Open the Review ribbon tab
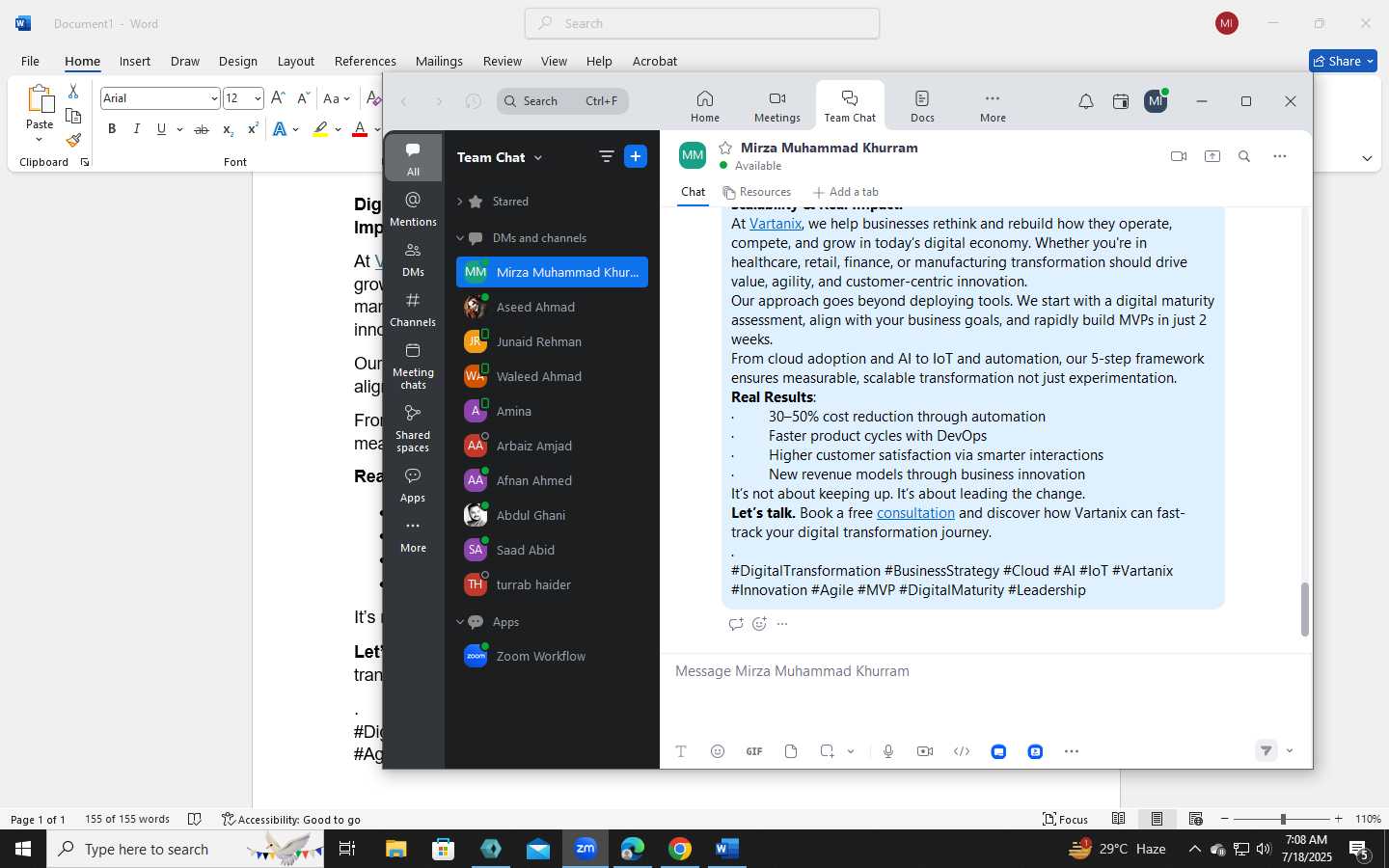1389x868 pixels. click(x=503, y=61)
